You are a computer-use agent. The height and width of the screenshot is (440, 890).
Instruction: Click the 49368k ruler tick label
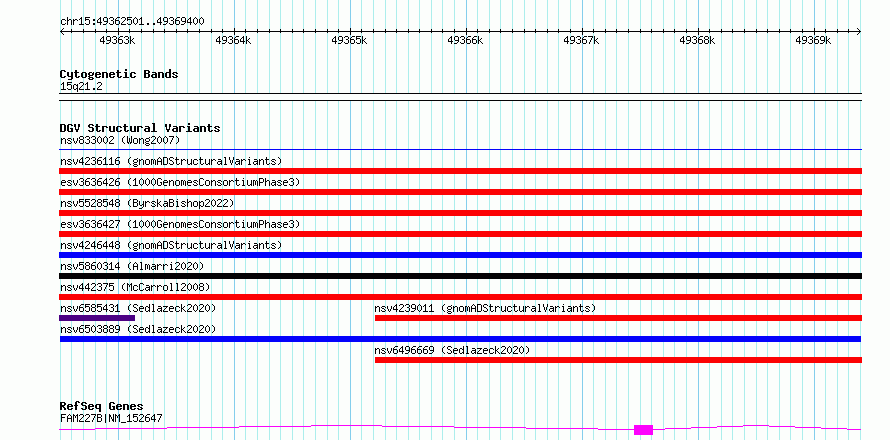pos(697,40)
